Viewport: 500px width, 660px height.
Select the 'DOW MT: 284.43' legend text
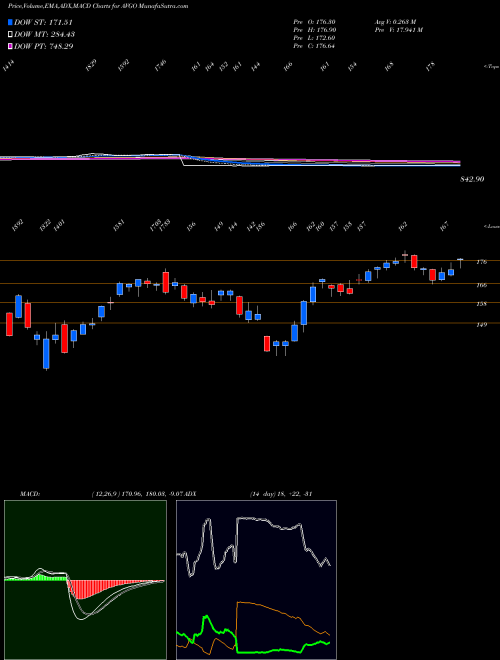(x=45, y=35)
